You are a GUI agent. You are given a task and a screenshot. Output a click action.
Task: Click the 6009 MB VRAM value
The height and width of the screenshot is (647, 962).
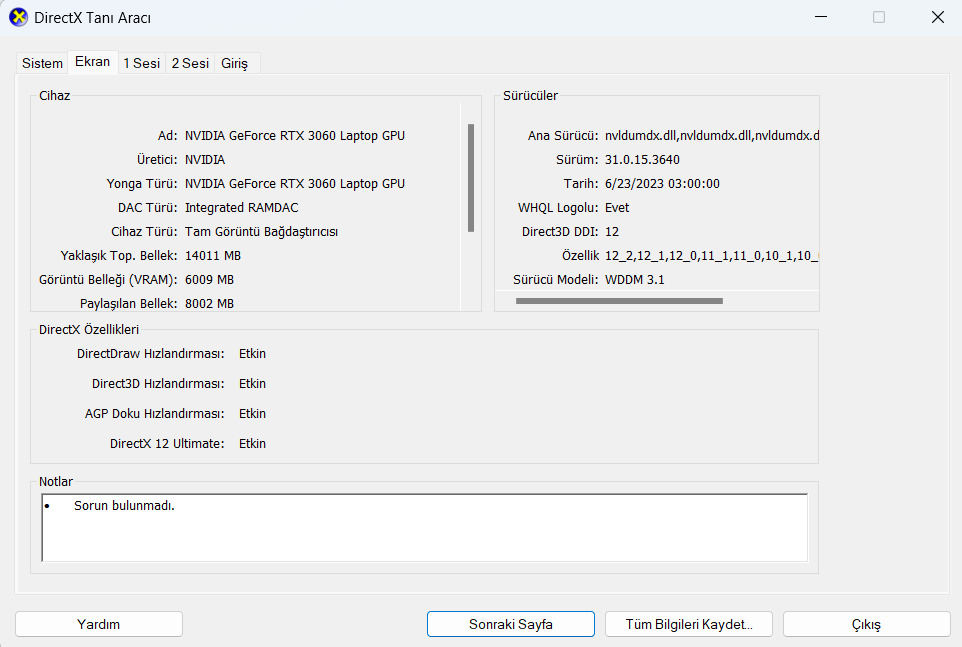click(209, 279)
